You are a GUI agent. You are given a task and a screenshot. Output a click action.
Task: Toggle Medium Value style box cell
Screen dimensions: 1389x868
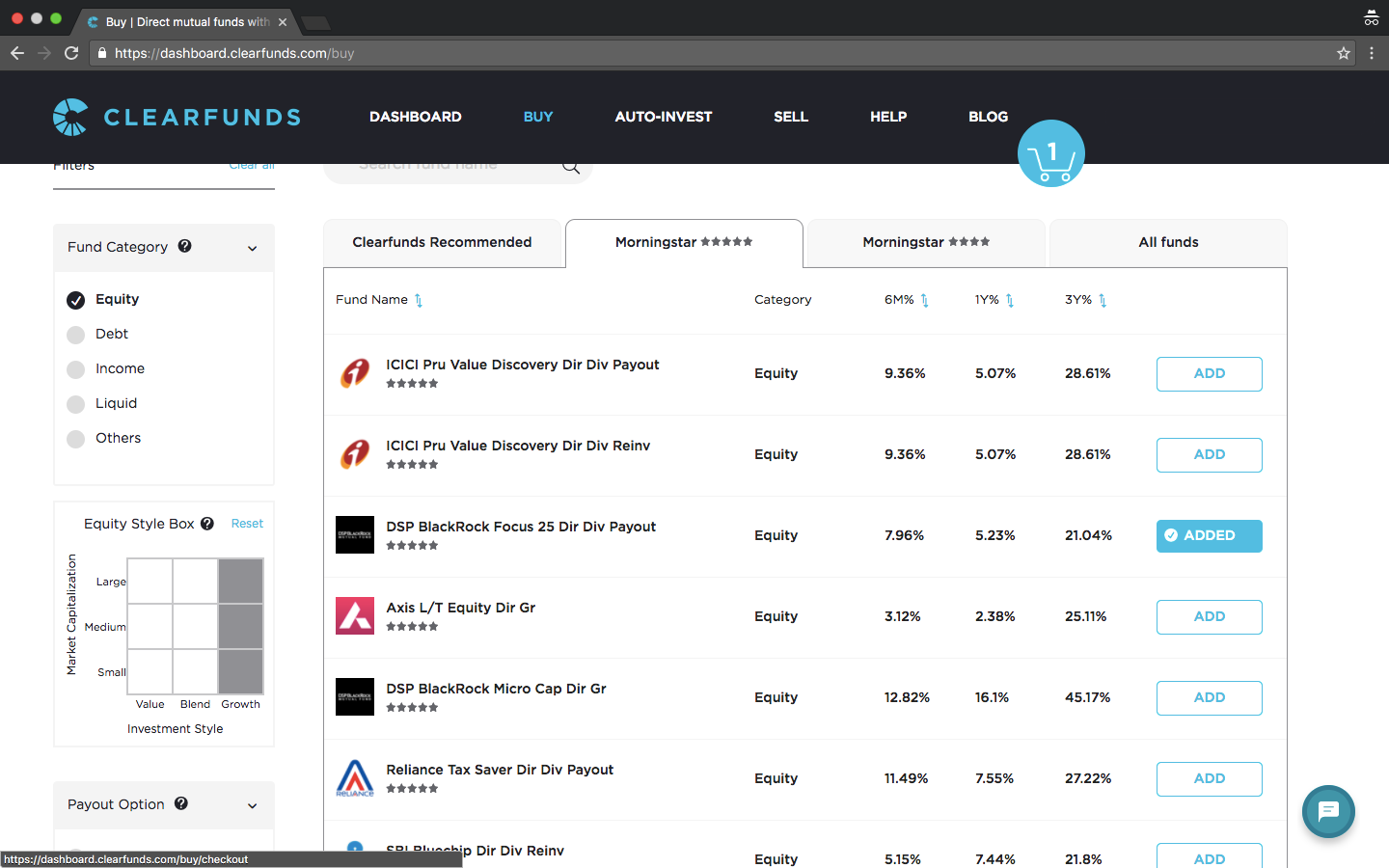pyautogui.click(x=150, y=626)
